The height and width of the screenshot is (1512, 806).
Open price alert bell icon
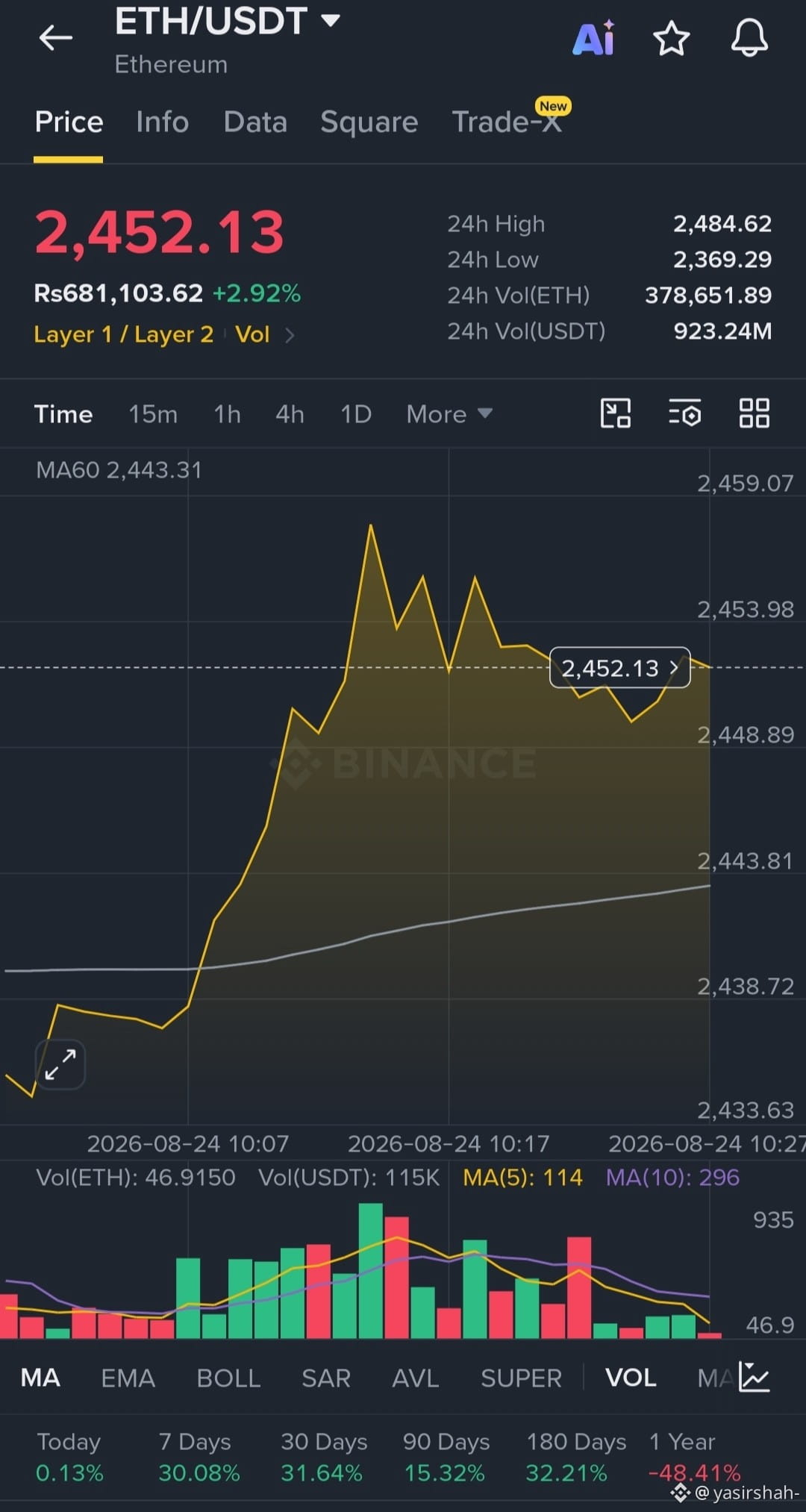pos(749,37)
